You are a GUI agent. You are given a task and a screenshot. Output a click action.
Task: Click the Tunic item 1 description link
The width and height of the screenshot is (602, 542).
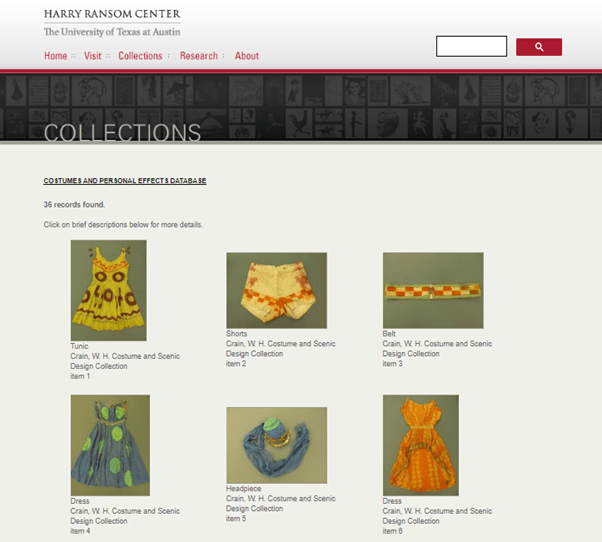(x=125, y=361)
